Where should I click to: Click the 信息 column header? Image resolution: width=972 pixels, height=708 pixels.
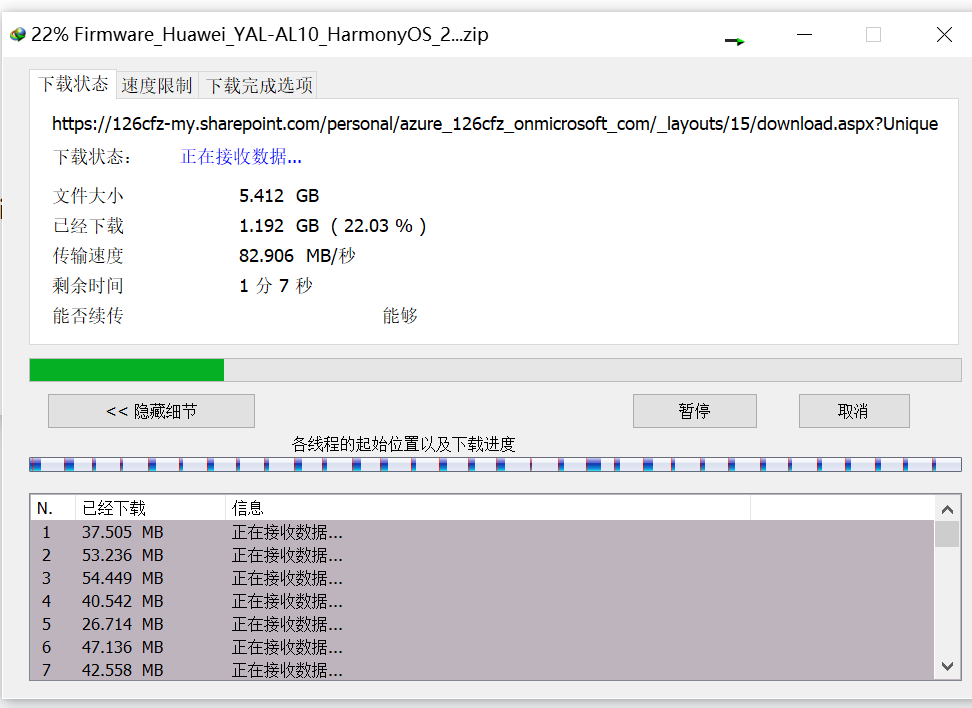coord(487,508)
